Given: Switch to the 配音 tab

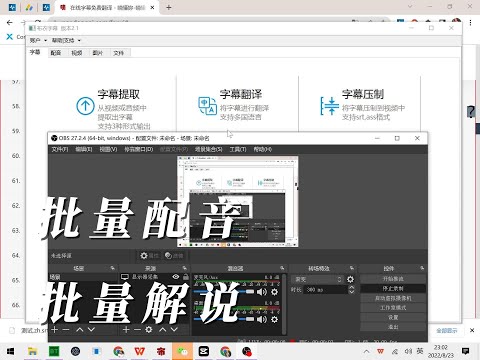Looking at the screenshot, I should (56, 53).
